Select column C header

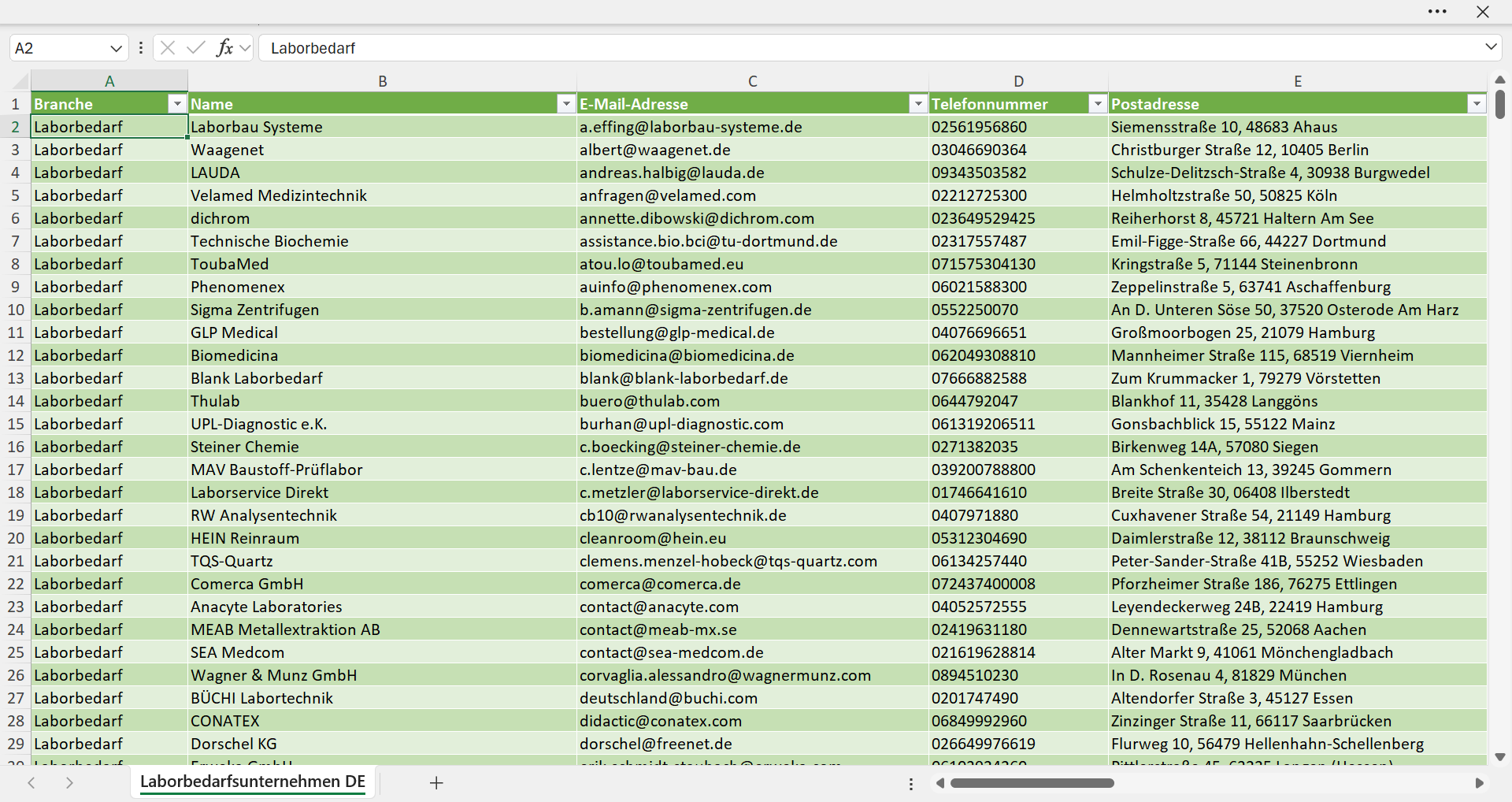coord(753,81)
